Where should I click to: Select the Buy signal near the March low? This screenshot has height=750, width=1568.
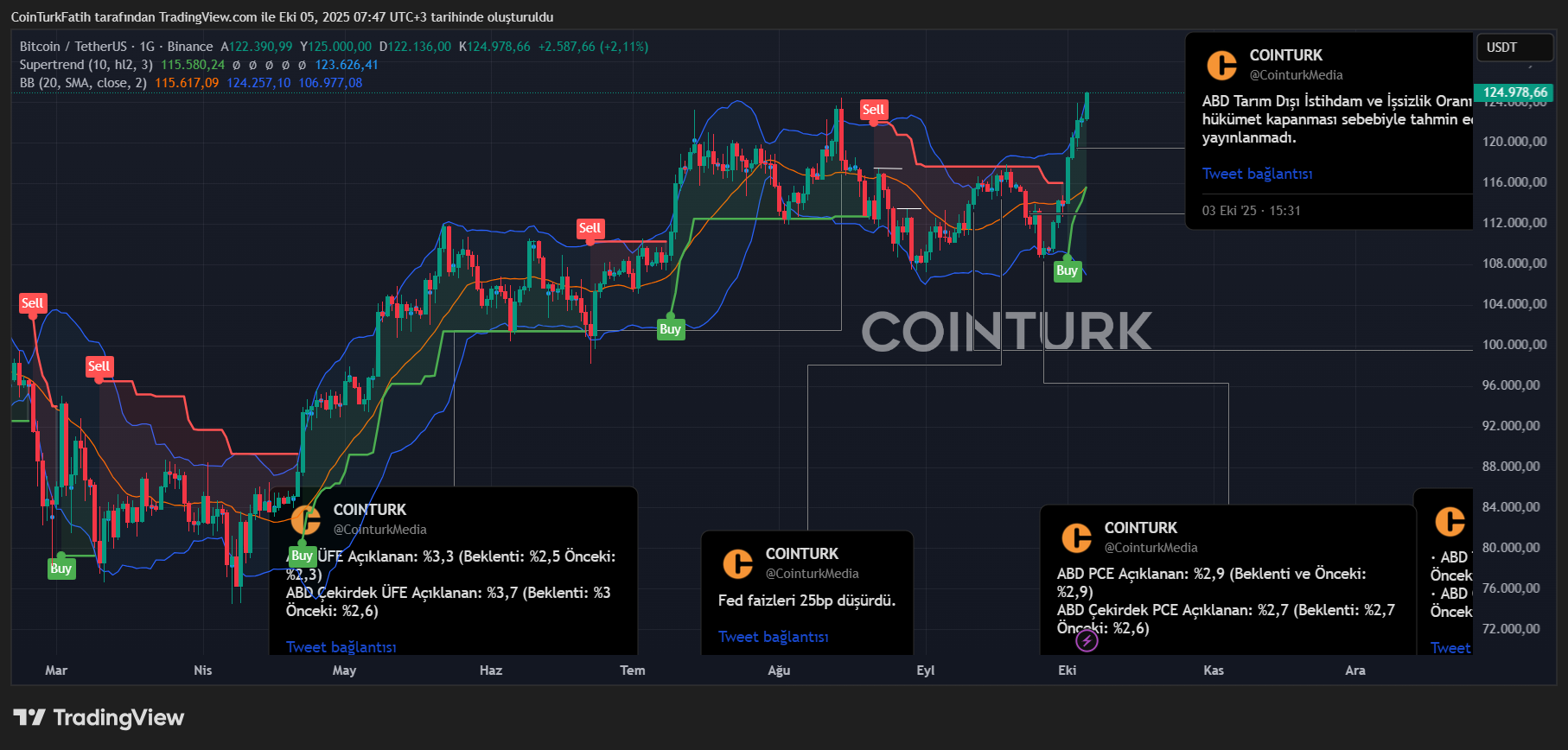(61, 569)
